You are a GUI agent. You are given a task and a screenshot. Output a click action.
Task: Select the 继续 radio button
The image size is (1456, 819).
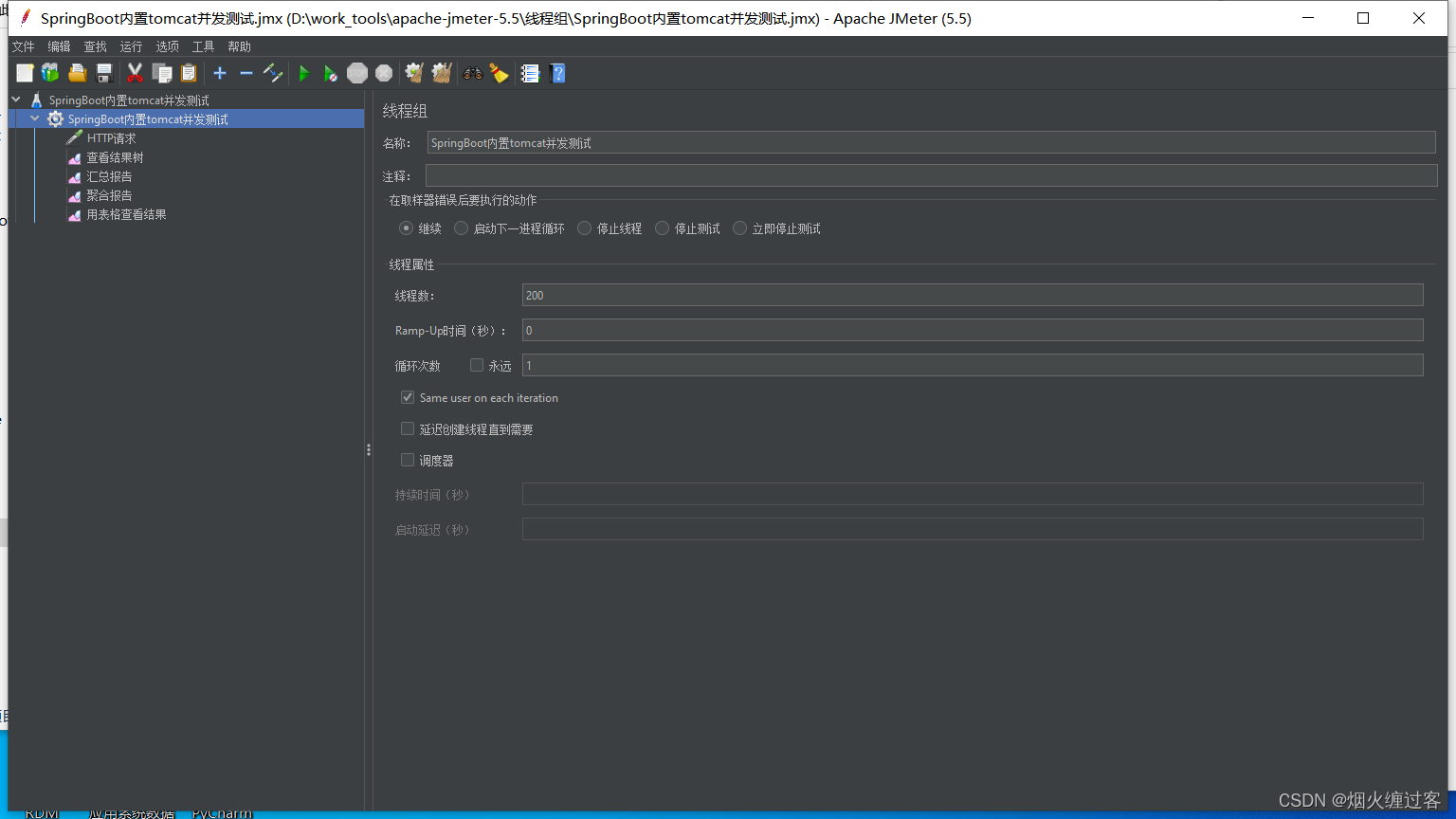coord(407,228)
